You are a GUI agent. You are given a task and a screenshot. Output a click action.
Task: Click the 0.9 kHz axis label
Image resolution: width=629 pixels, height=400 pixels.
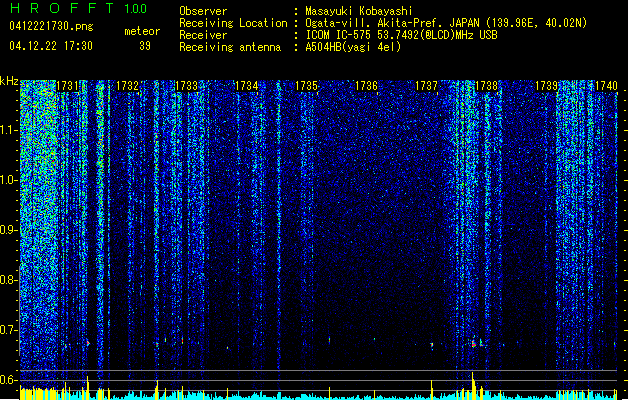pyautogui.click(x=8, y=230)
